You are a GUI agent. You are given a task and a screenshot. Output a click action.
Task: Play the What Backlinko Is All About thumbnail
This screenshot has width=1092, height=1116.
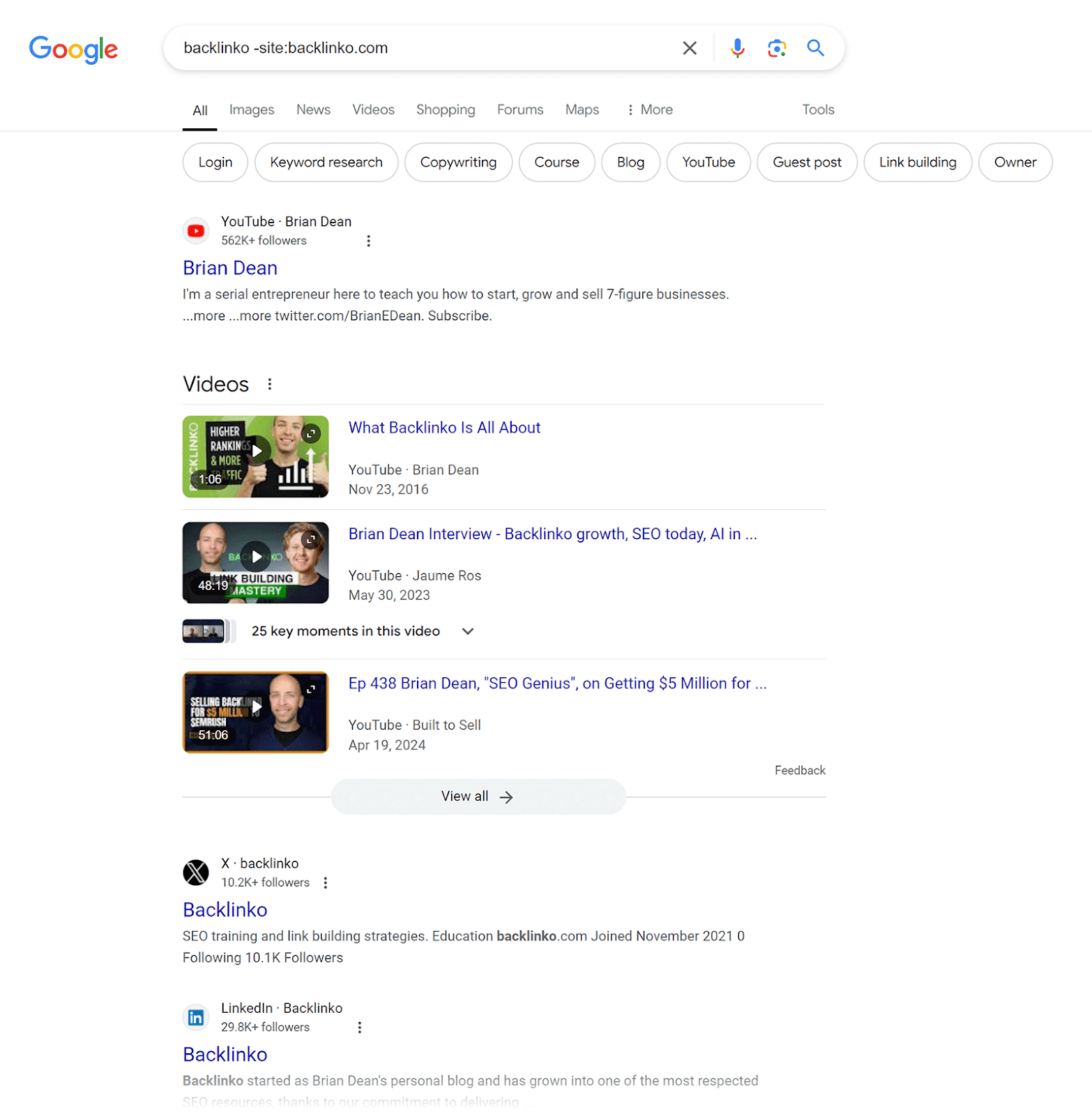tap(255, 457)
